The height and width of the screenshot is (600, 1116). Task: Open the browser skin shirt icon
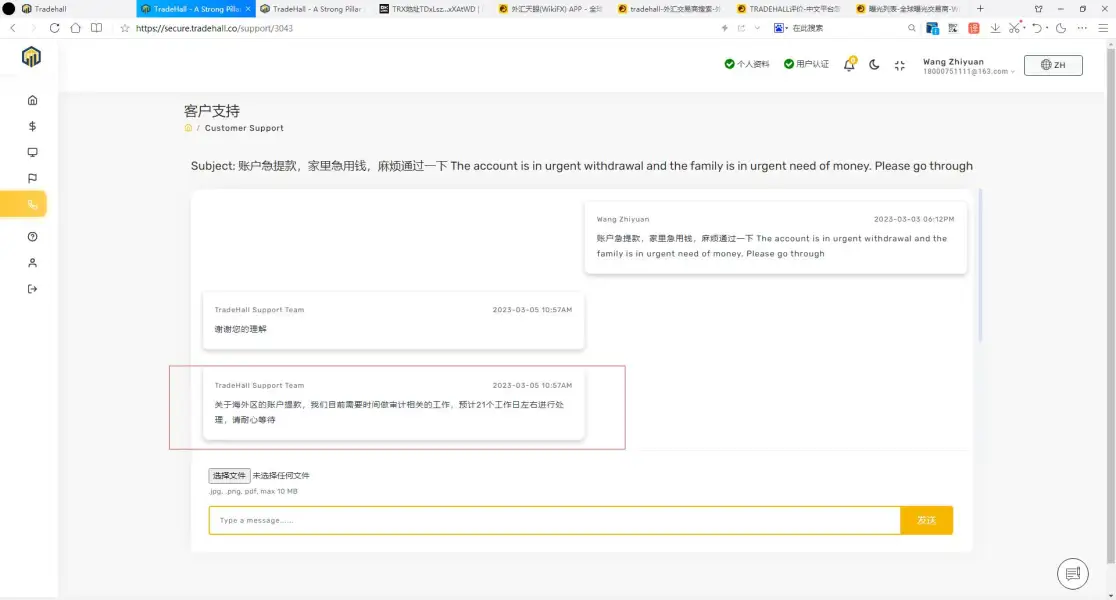coord(1038,9)
